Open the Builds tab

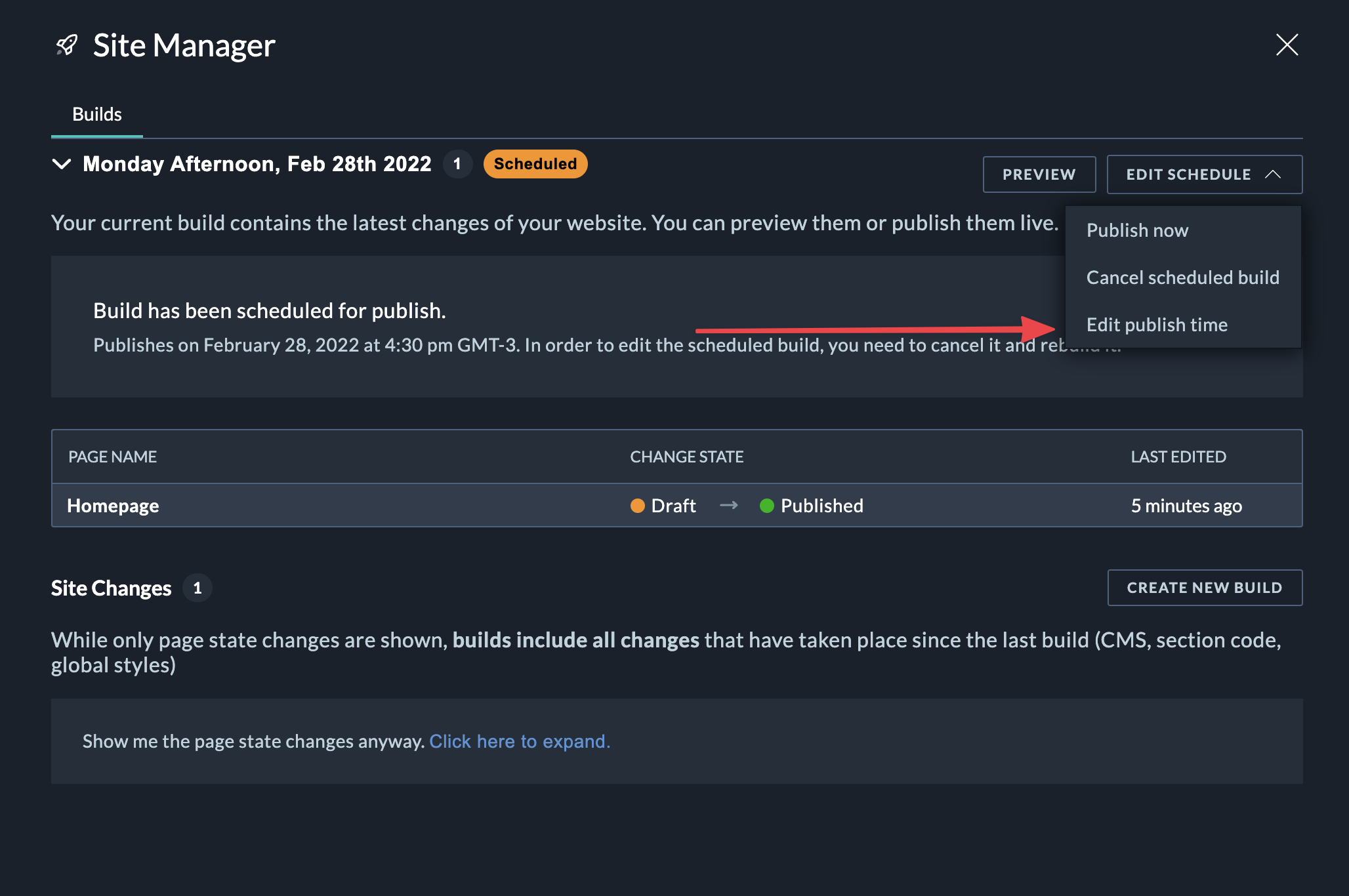point(97,114)
